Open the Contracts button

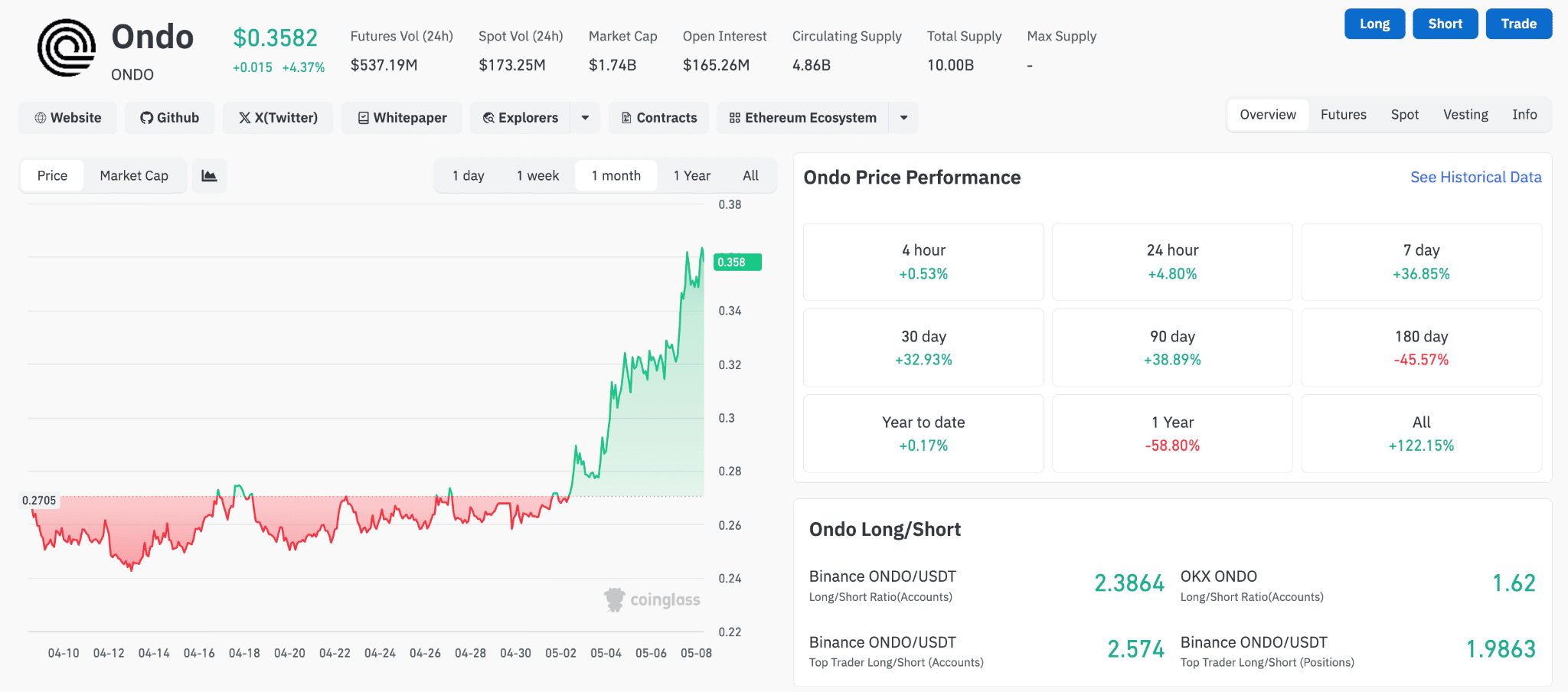tap(659, 118)
